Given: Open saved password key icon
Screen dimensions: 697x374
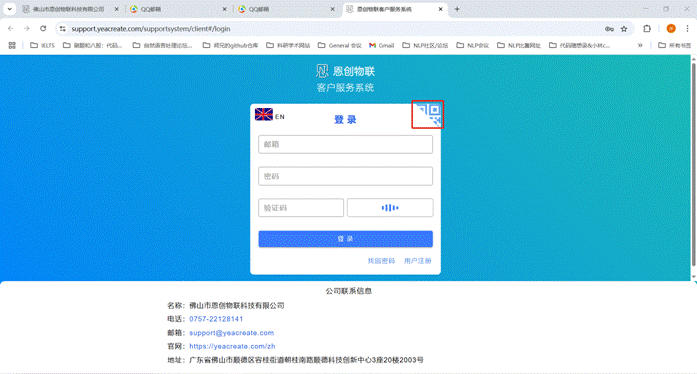Looking at the screenshot, I should tap(609, 29).
